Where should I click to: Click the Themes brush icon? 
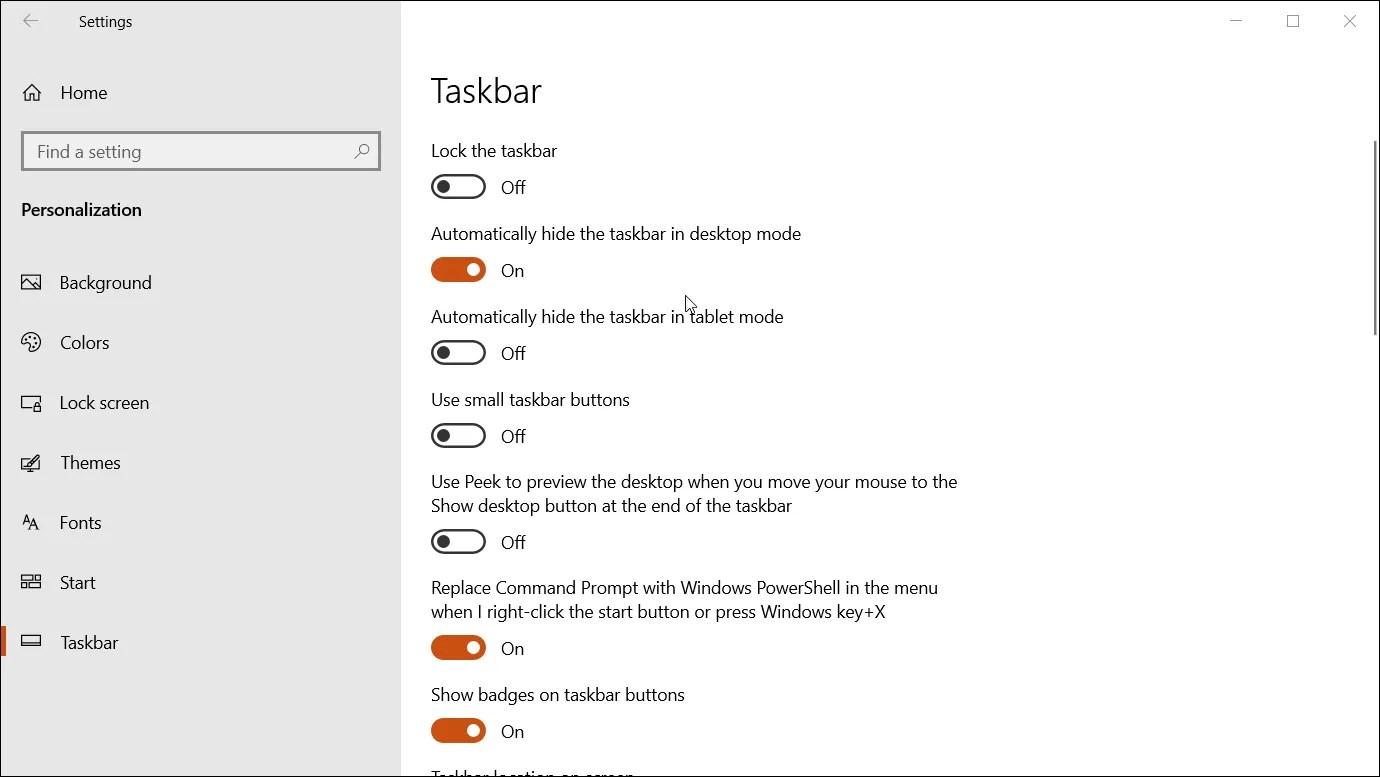pyautogui.click(x=31, y=463)
